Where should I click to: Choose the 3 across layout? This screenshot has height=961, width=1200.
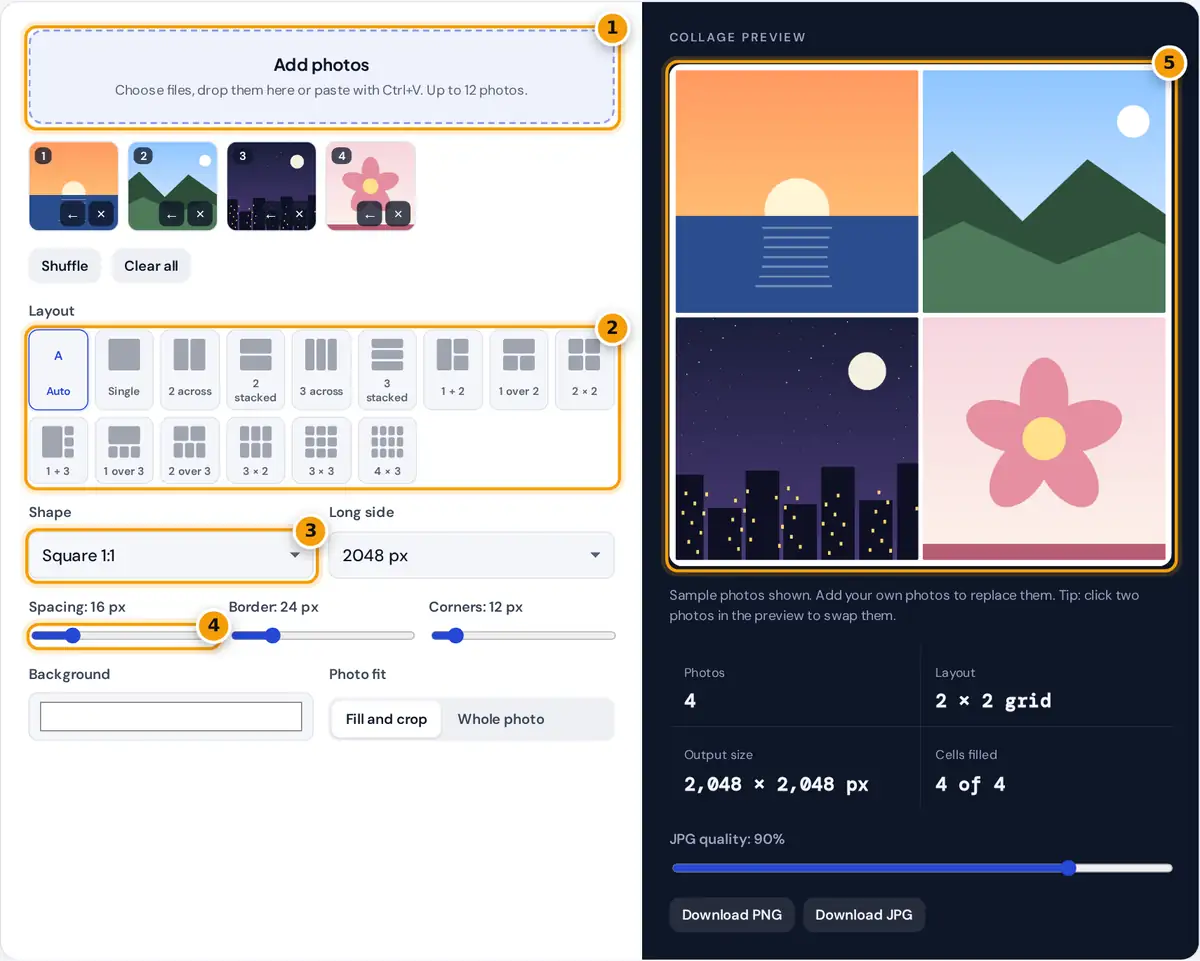pos(321,370)
